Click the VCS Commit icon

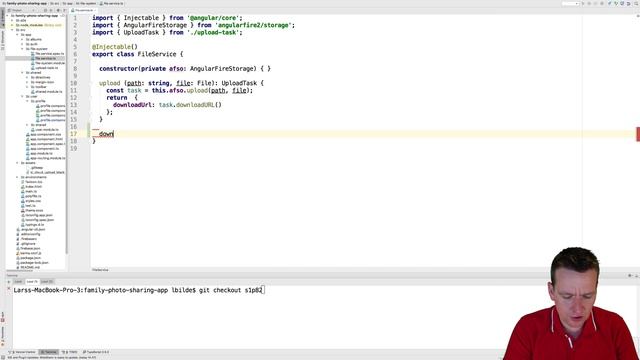pyautogui.click(x=616, y=3)
